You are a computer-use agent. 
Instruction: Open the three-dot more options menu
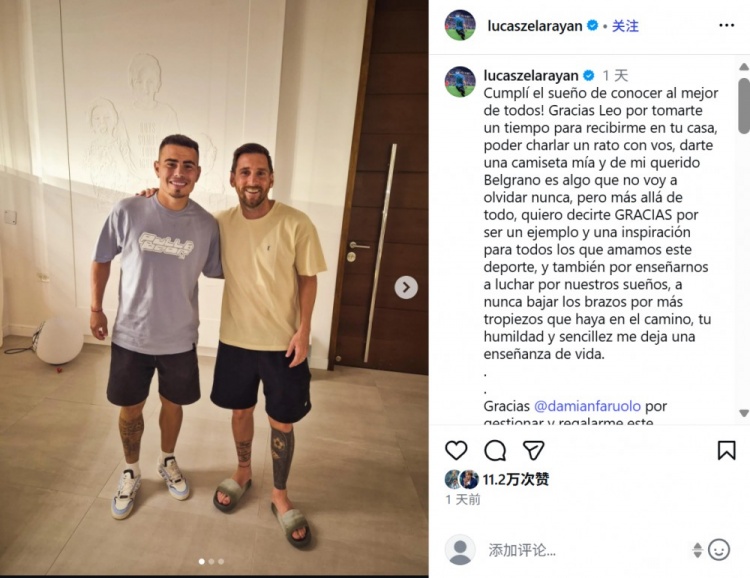[x=726, y=25]
